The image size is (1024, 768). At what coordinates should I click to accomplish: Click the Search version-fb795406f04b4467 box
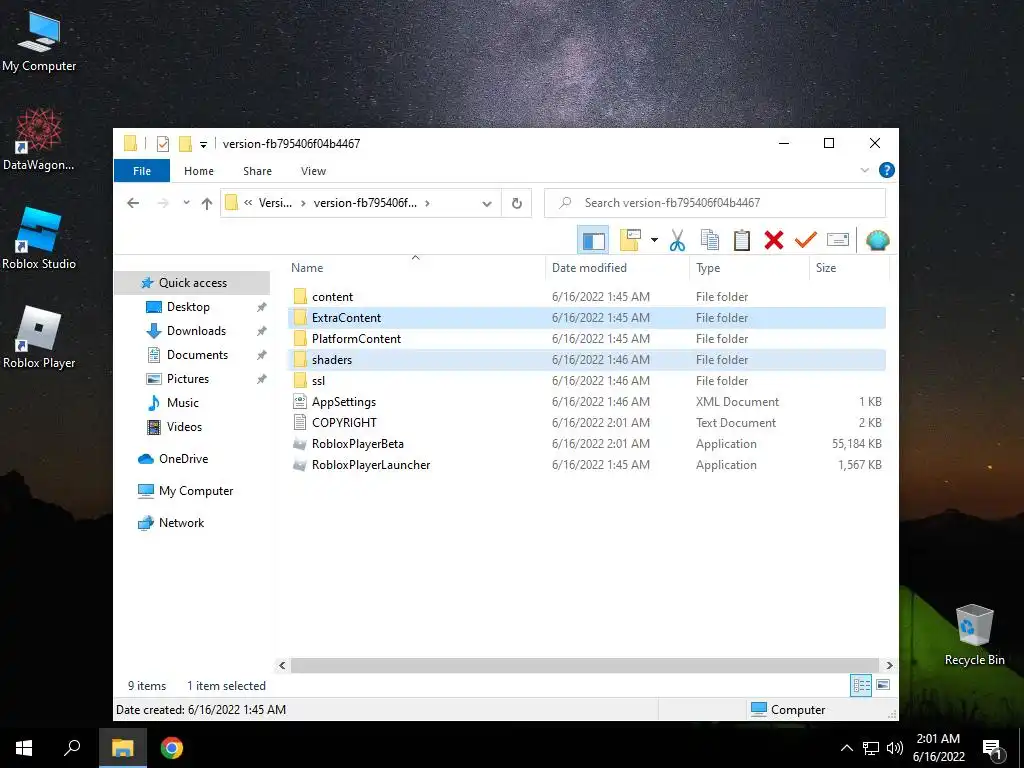[x=715, y=203]
